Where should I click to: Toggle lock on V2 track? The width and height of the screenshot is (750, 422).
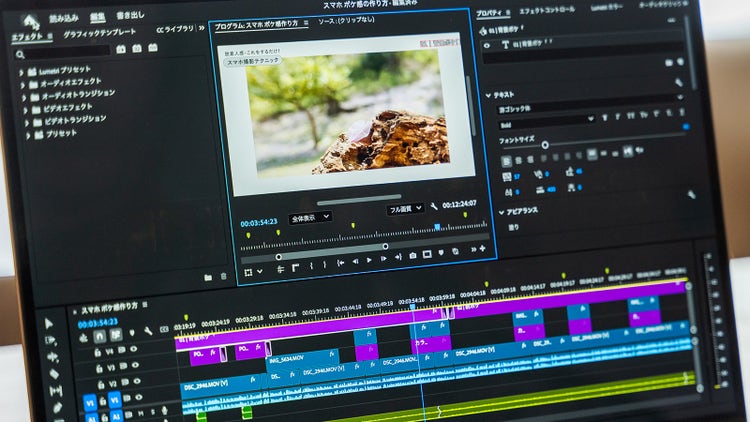pos(101,384)
